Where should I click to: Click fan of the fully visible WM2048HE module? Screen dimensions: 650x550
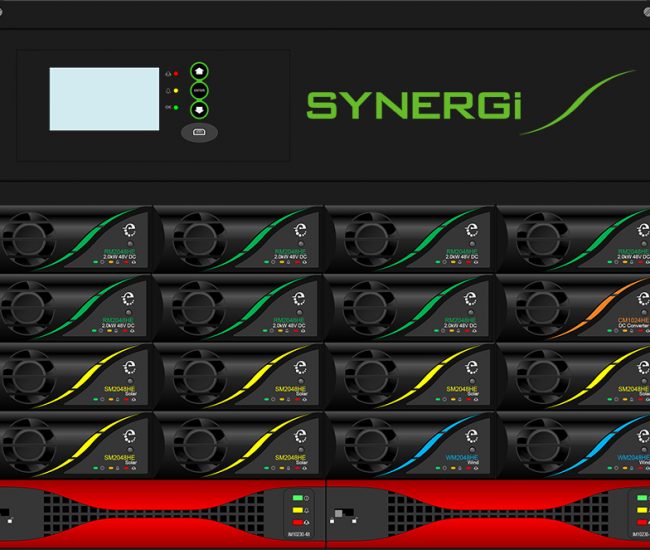[371, 445]
